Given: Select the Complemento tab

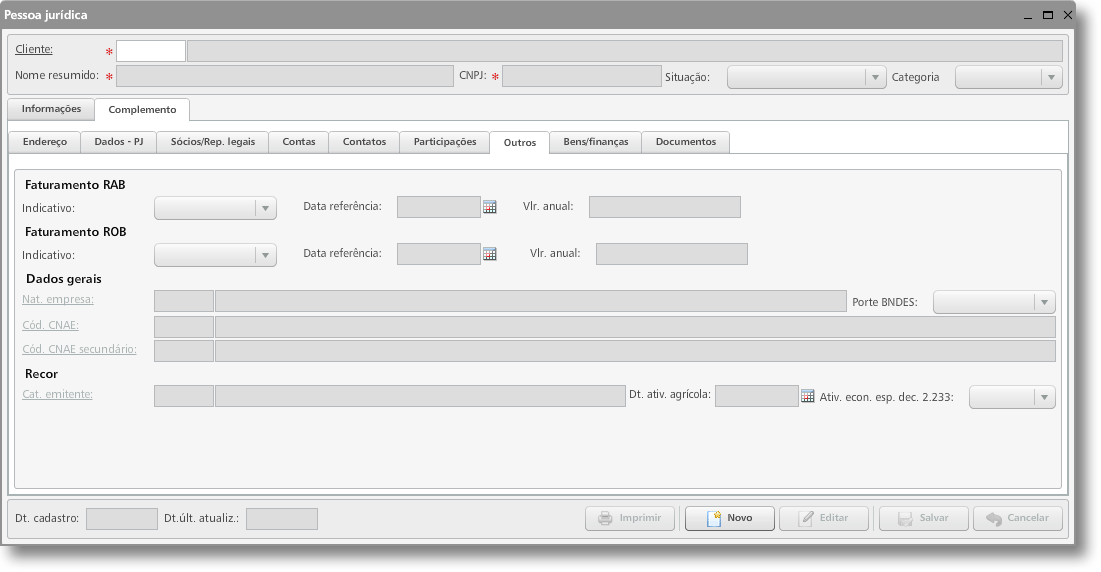Looking at the screenshot, I should [x=143, y=109].
